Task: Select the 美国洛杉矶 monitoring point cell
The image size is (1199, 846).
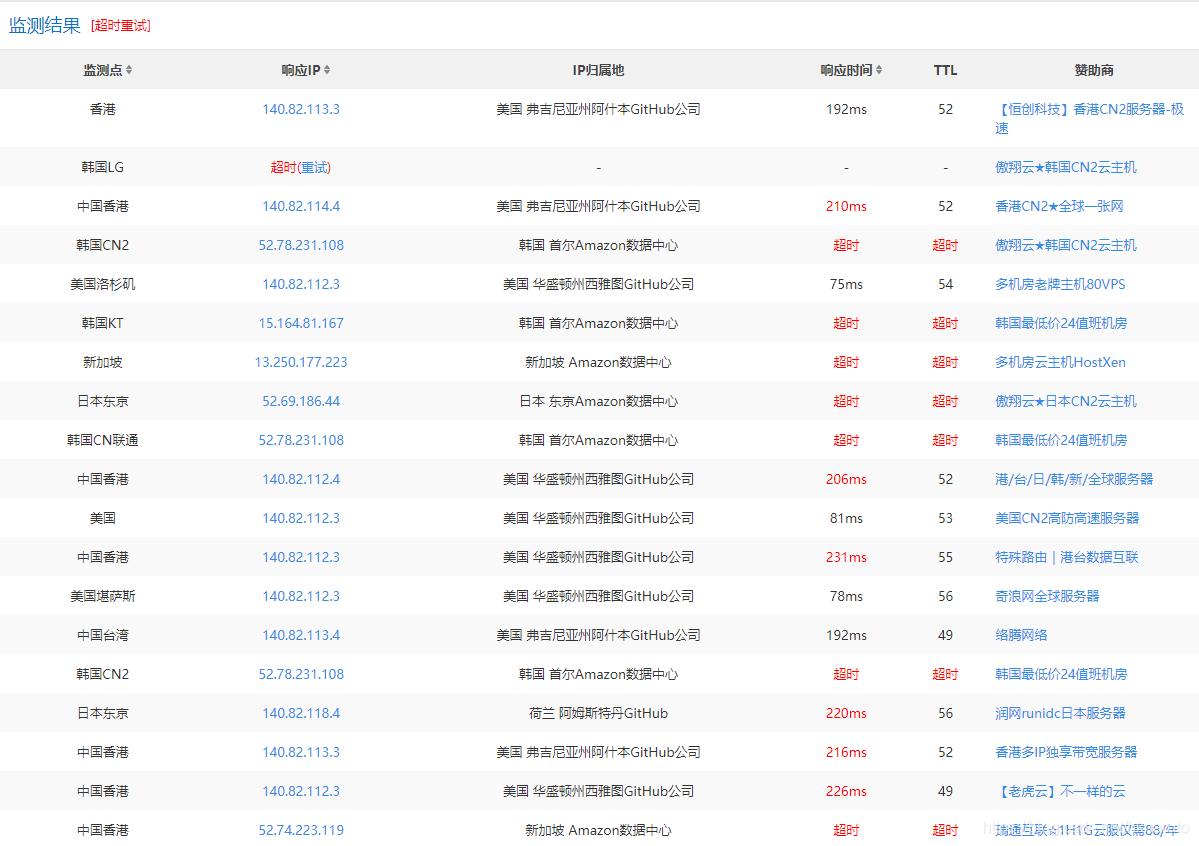Action: point(102,284)
